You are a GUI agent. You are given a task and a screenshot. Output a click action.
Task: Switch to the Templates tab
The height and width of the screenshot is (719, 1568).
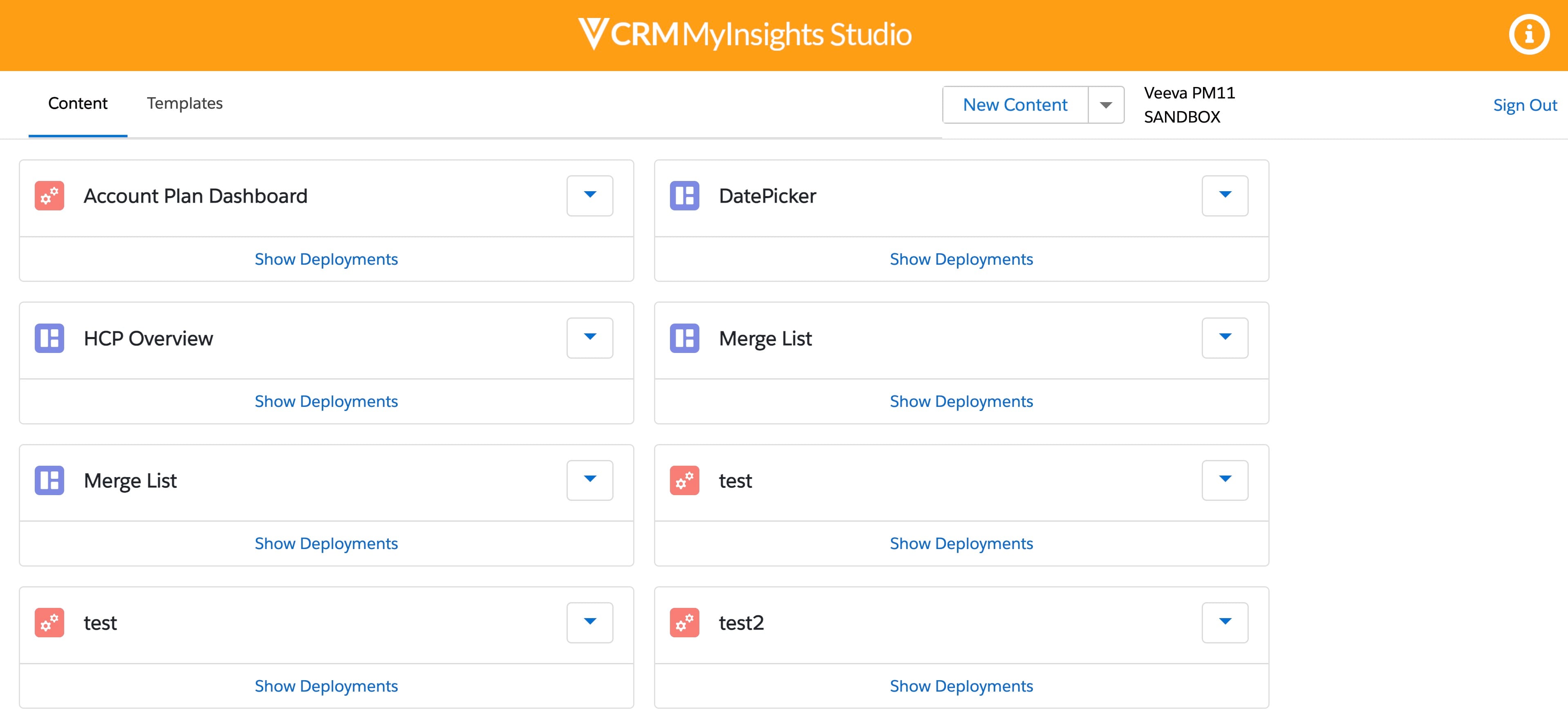[x=184, y=103]
